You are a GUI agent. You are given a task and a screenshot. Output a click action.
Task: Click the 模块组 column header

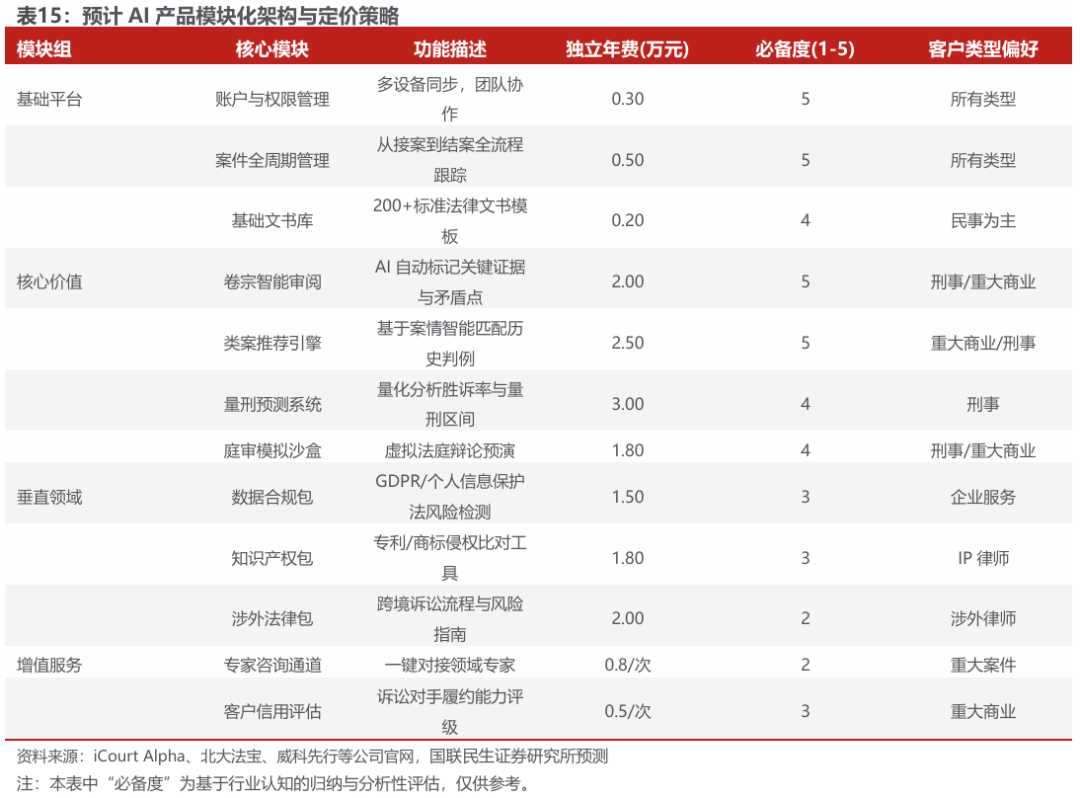[x=44, y=50]
